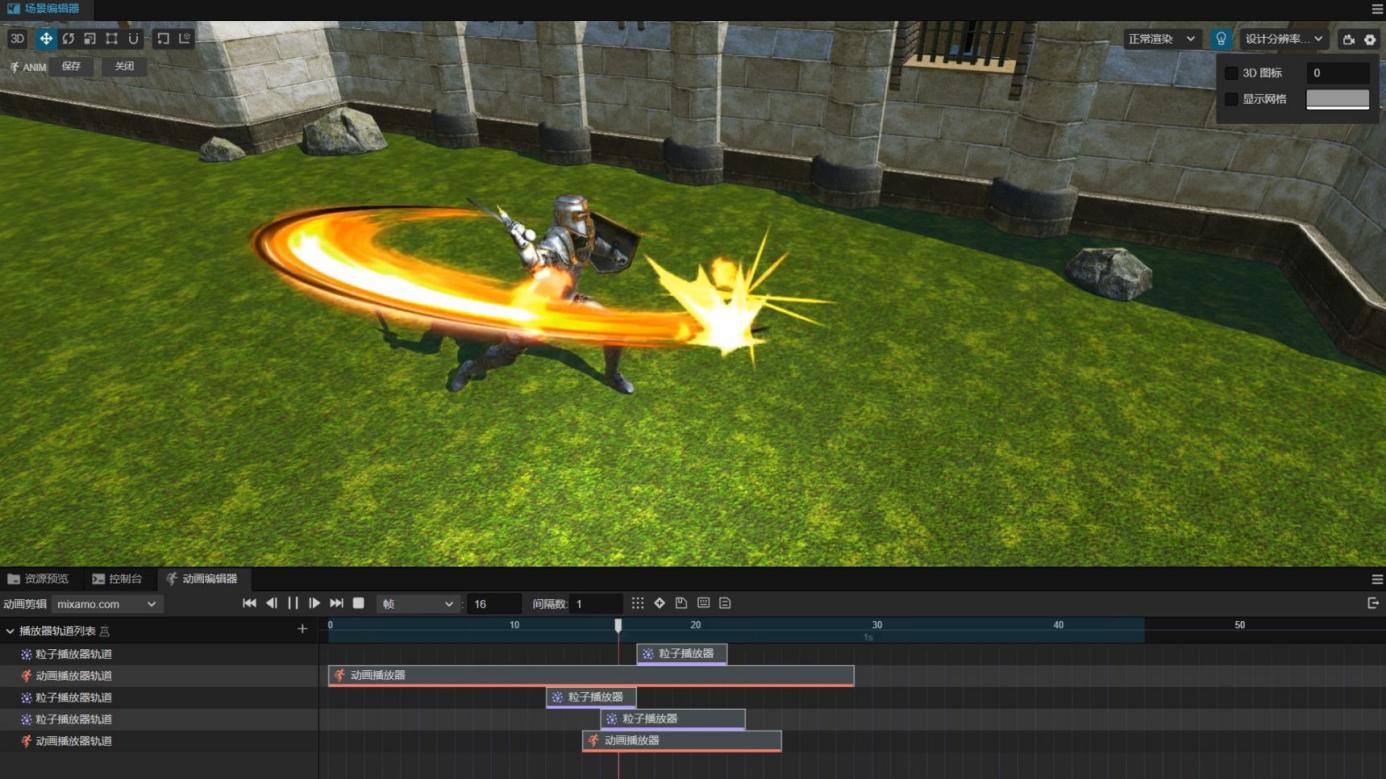The image size is (1386, 779).
Task: Click the grid color swatch
Action: click(x=1337, y=99)
